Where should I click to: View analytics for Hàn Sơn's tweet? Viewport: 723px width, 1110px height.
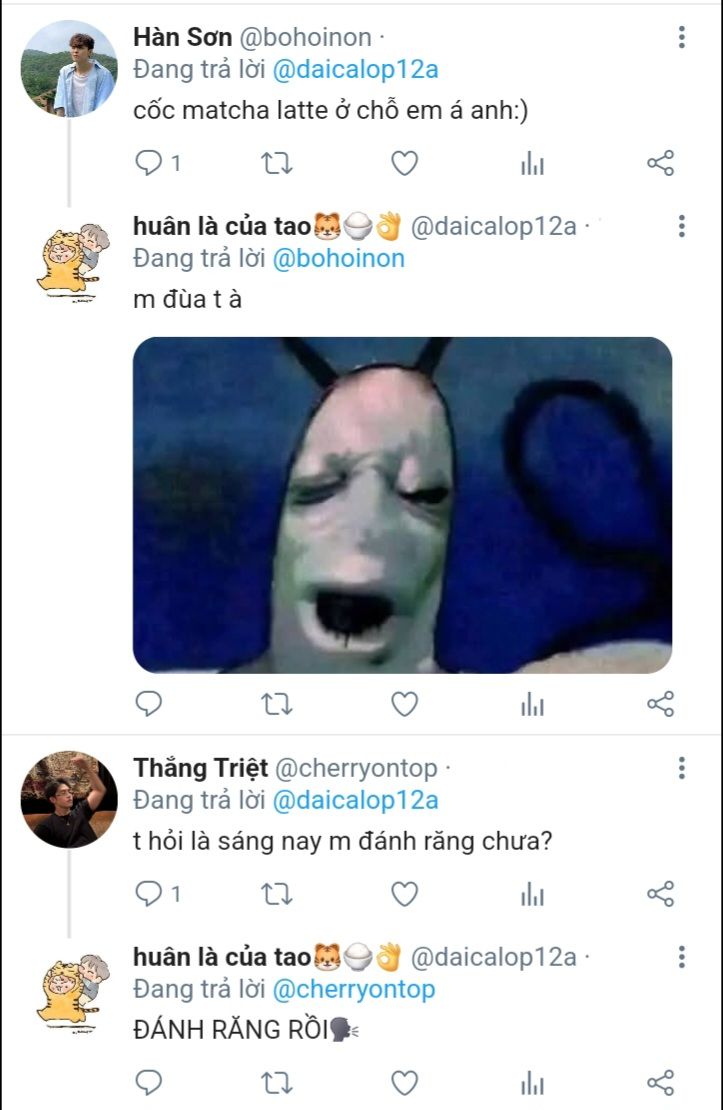click(532, 164)
